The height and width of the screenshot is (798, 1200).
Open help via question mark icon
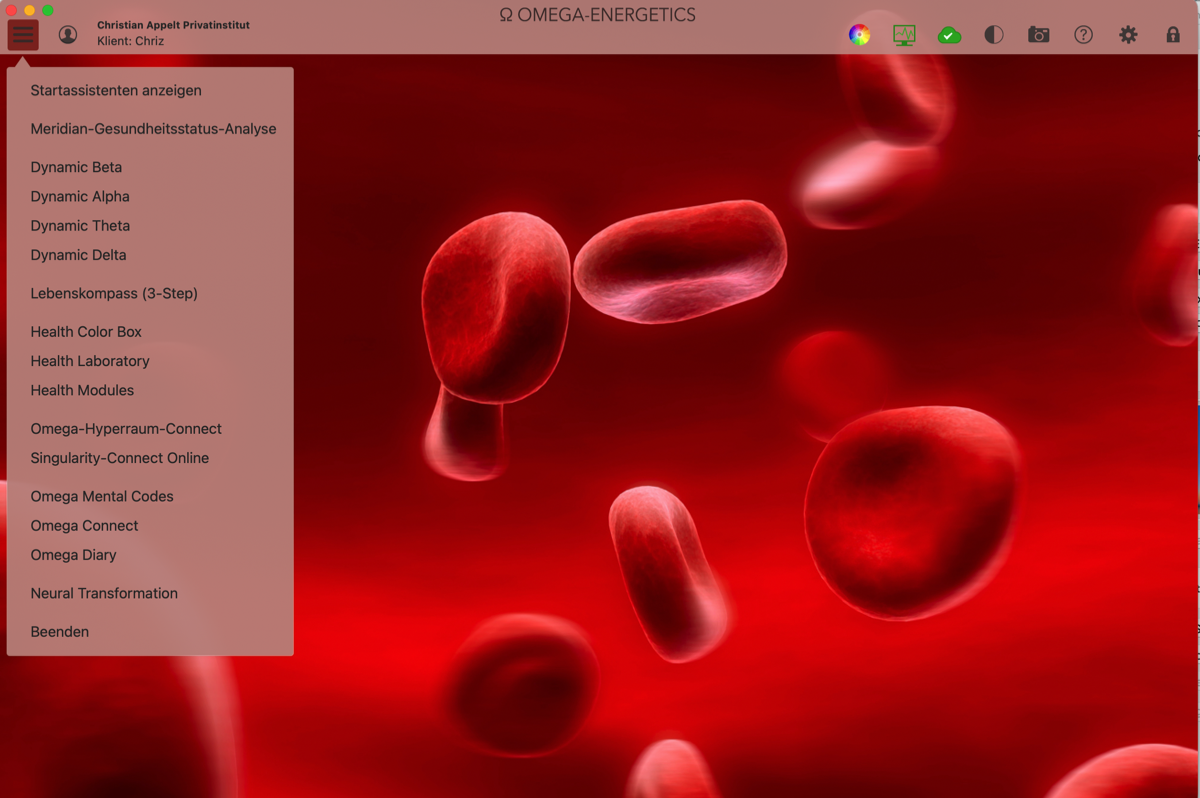[1083, 35]
